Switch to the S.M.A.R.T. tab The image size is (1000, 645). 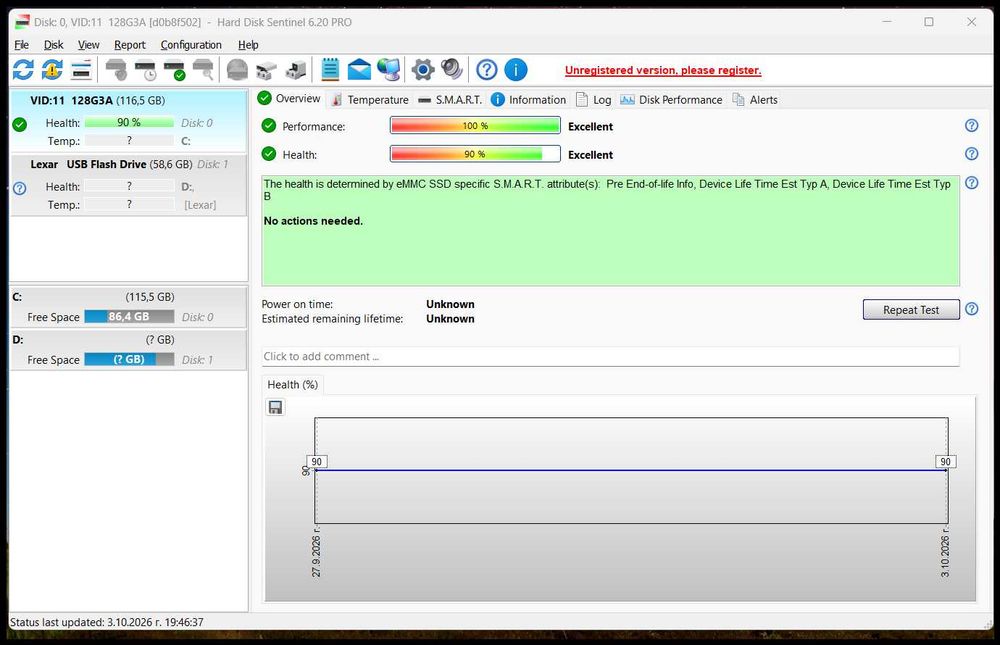450,100
